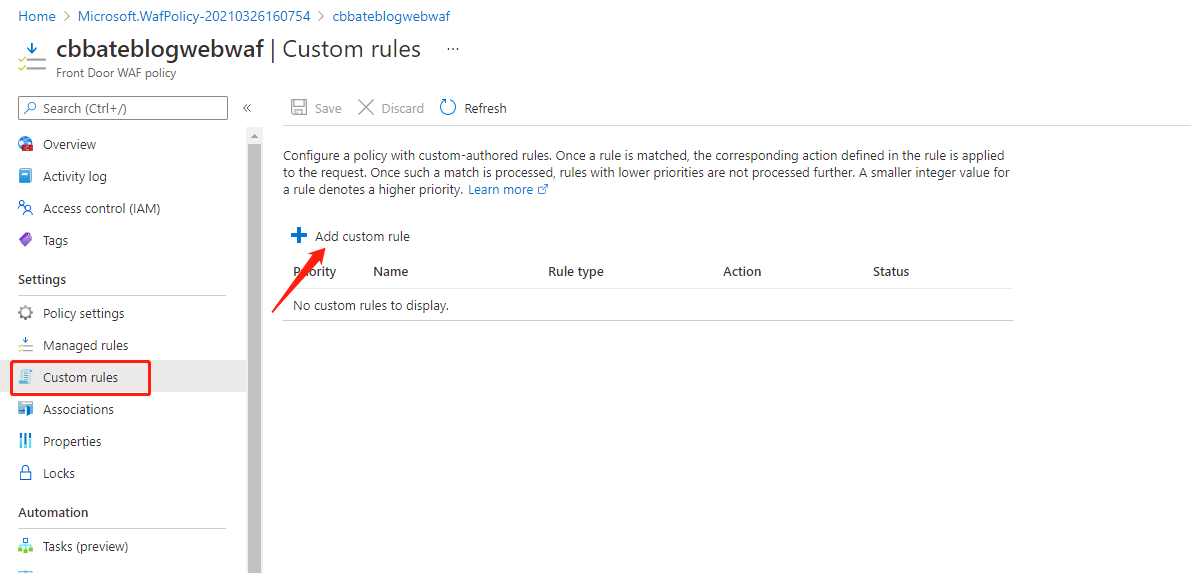Click the Home breadcrumb link
The image size is (1191, 573).
point(37,15)
